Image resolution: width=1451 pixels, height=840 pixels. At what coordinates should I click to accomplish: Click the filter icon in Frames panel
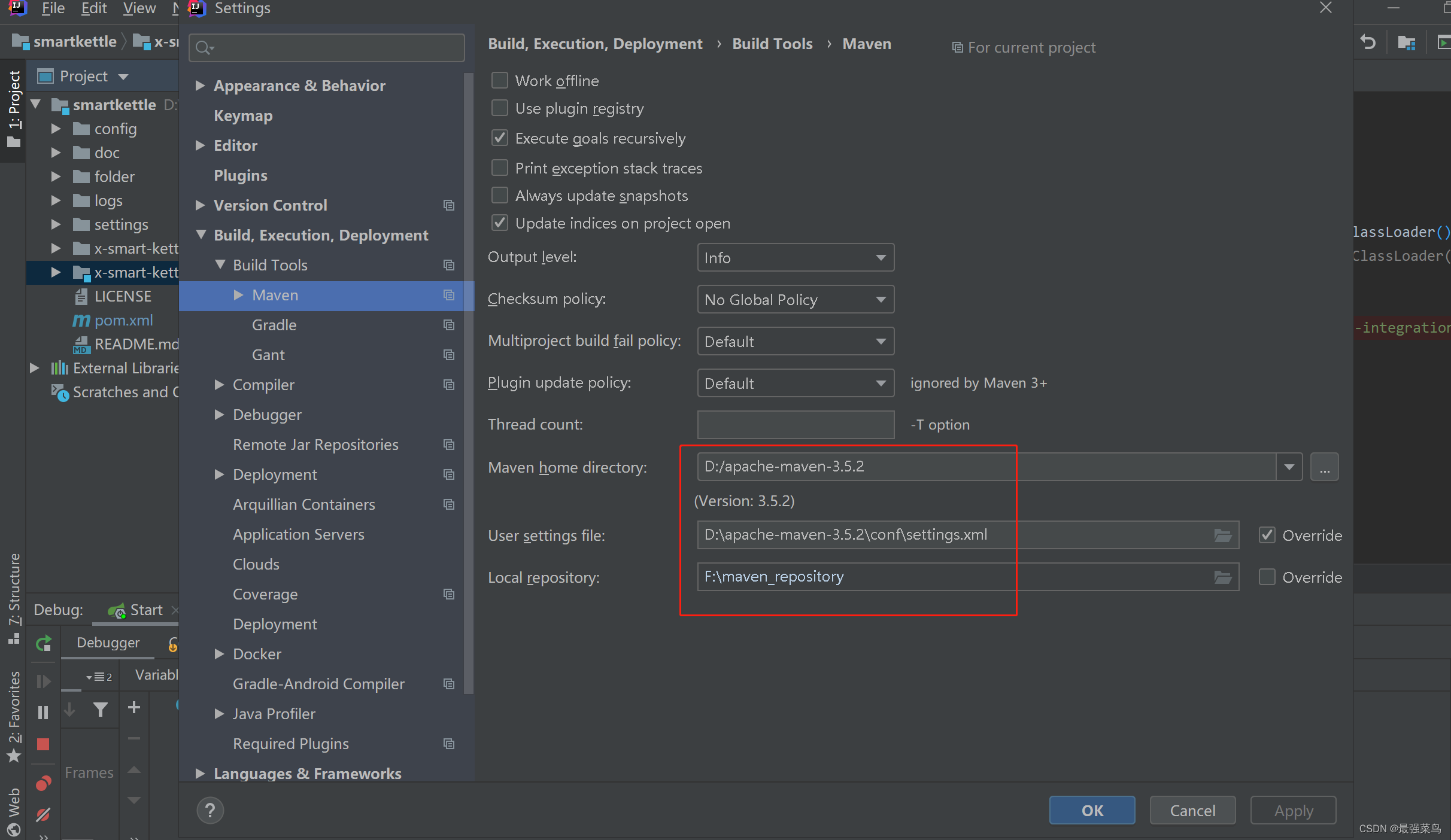[100, 709]
